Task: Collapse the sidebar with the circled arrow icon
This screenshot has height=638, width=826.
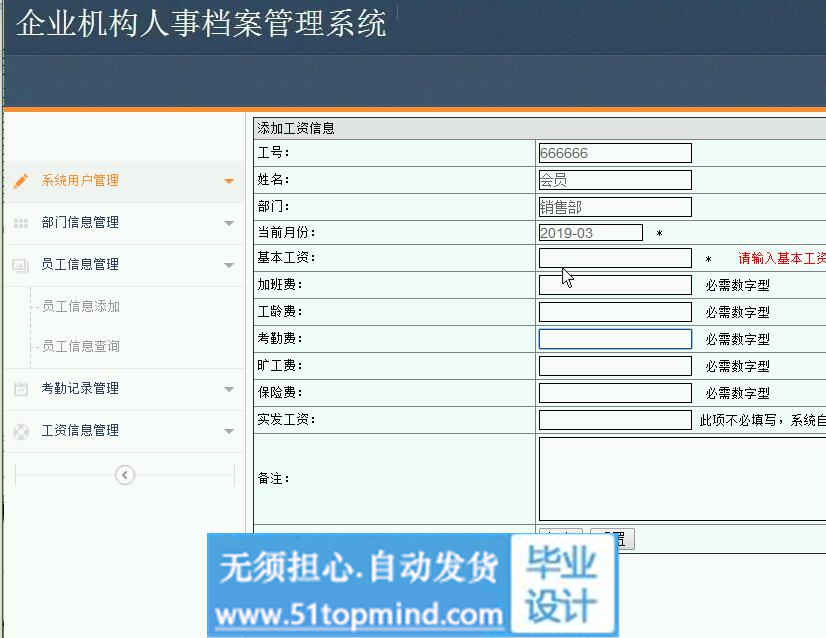Action: [125, 475]
